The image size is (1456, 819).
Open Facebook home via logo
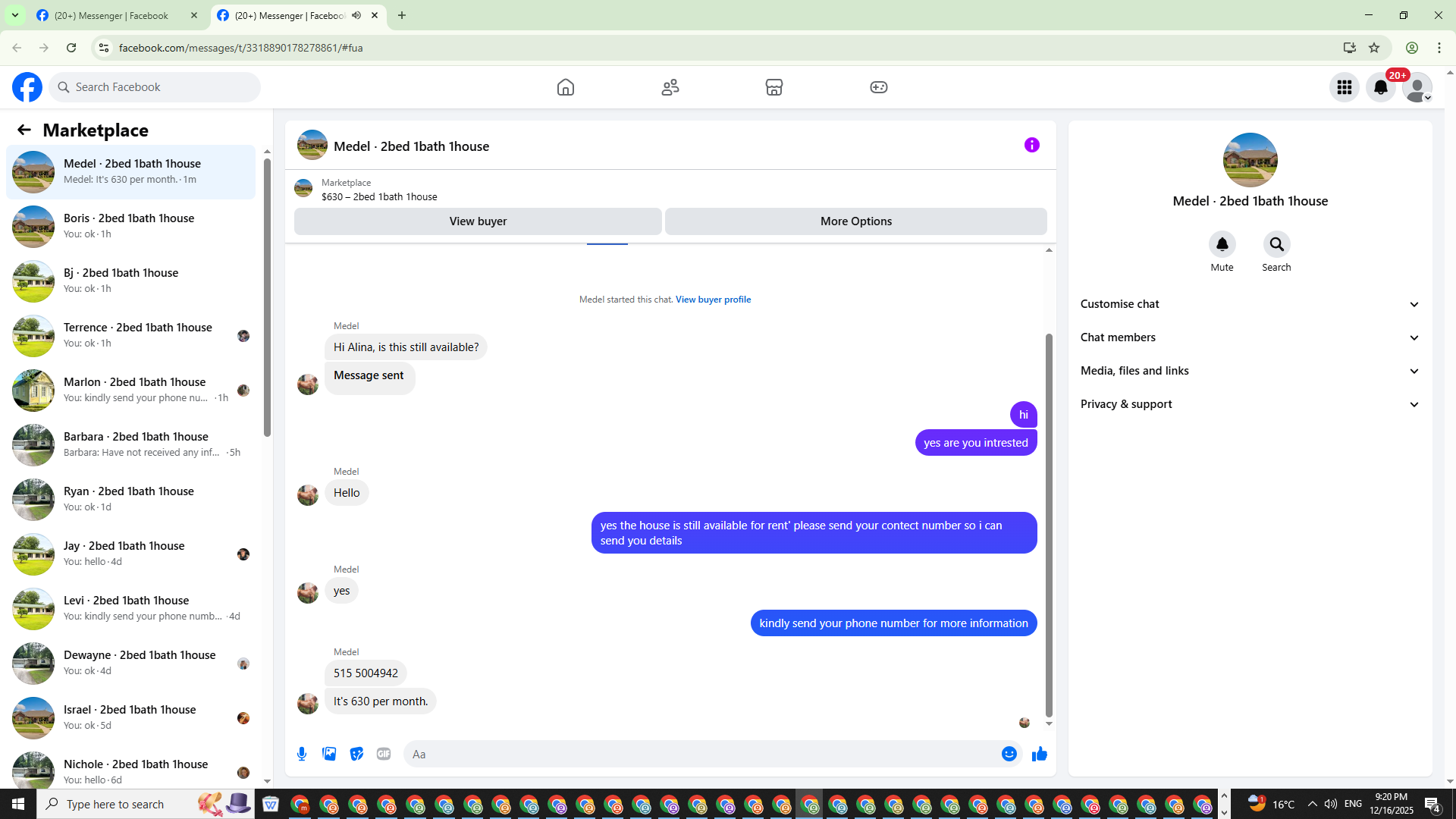[27, 87]
